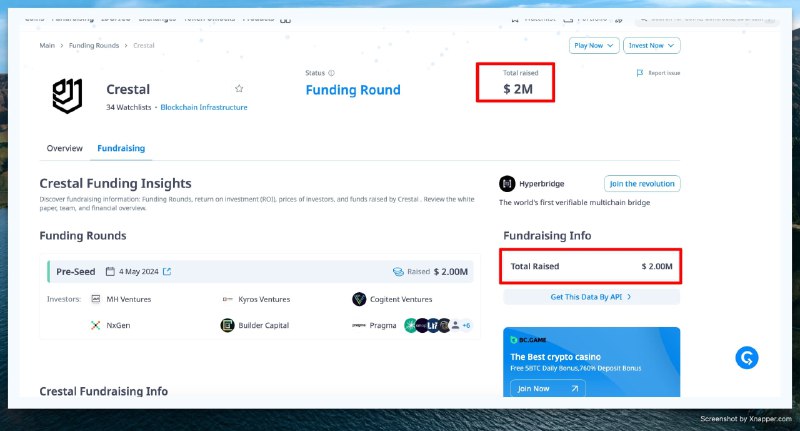Click the MH Ventures investor name
This screenshot has height=431, width=800.
[129, 299]
